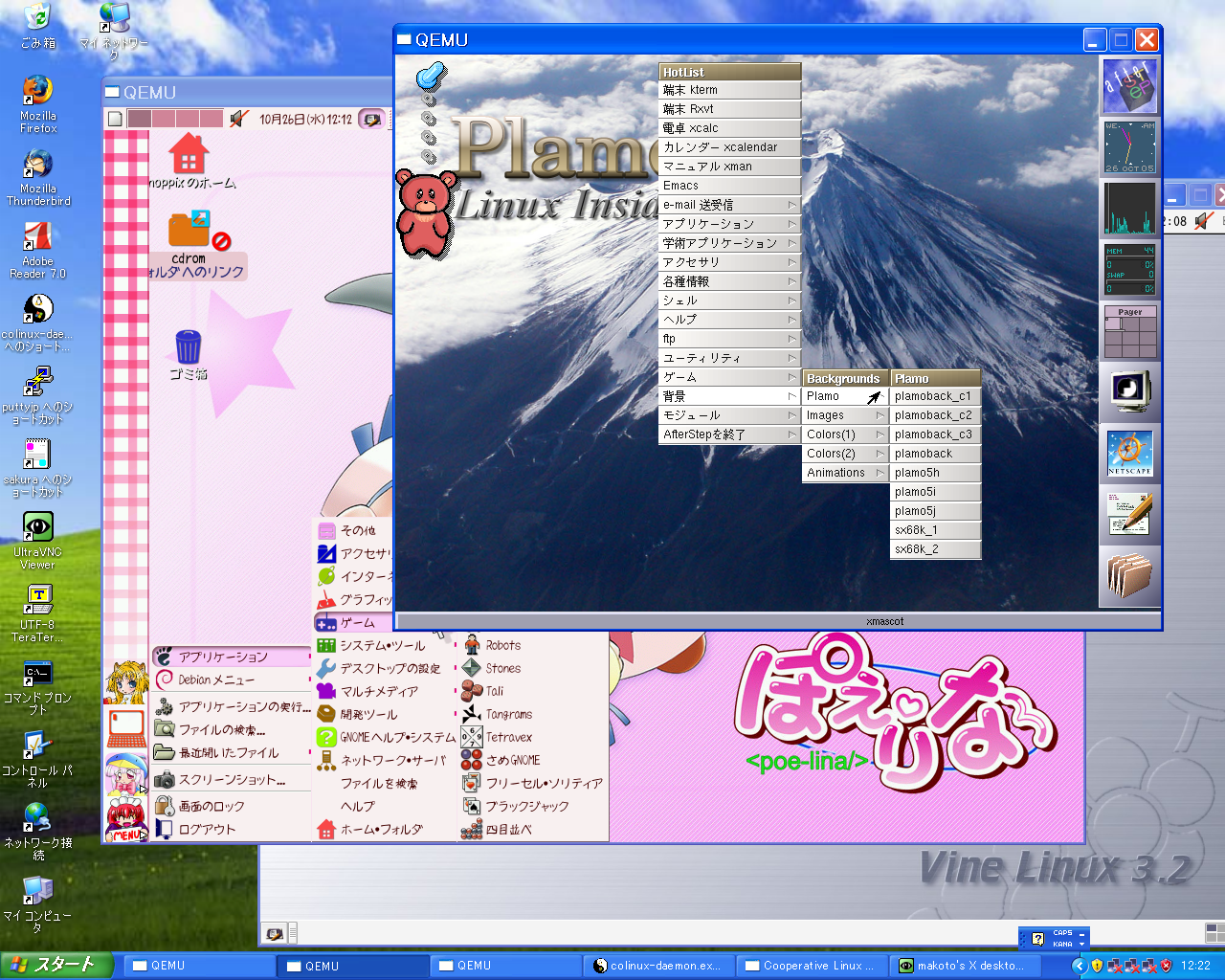
Task: Click the clock wharf icon
Action: point(1130,147)
